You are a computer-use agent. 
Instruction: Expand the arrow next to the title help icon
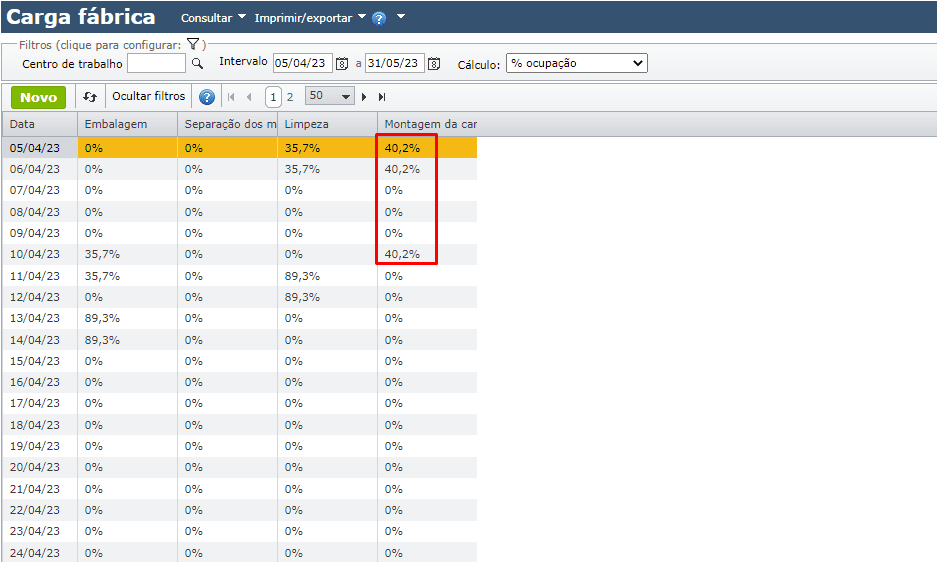401,17
